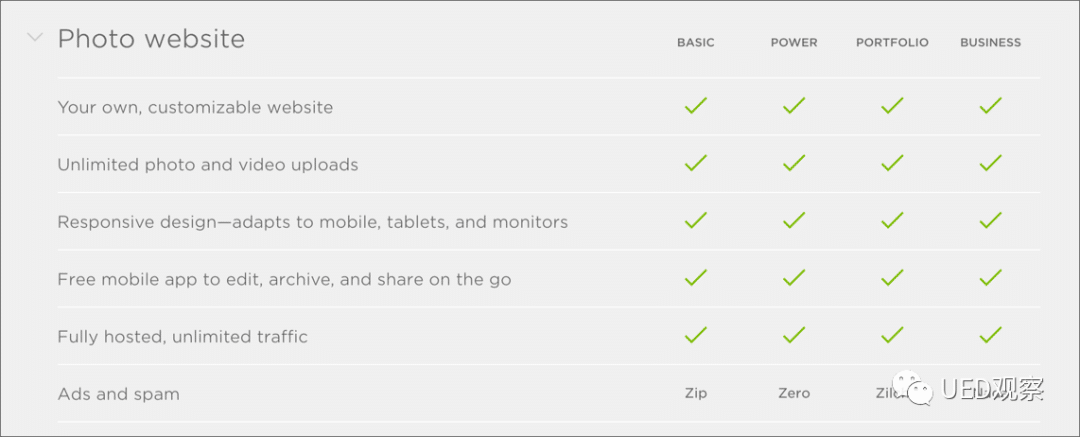1080x437 pixels.
Task: Click the POWER plan column header
Action: point(794,43)
